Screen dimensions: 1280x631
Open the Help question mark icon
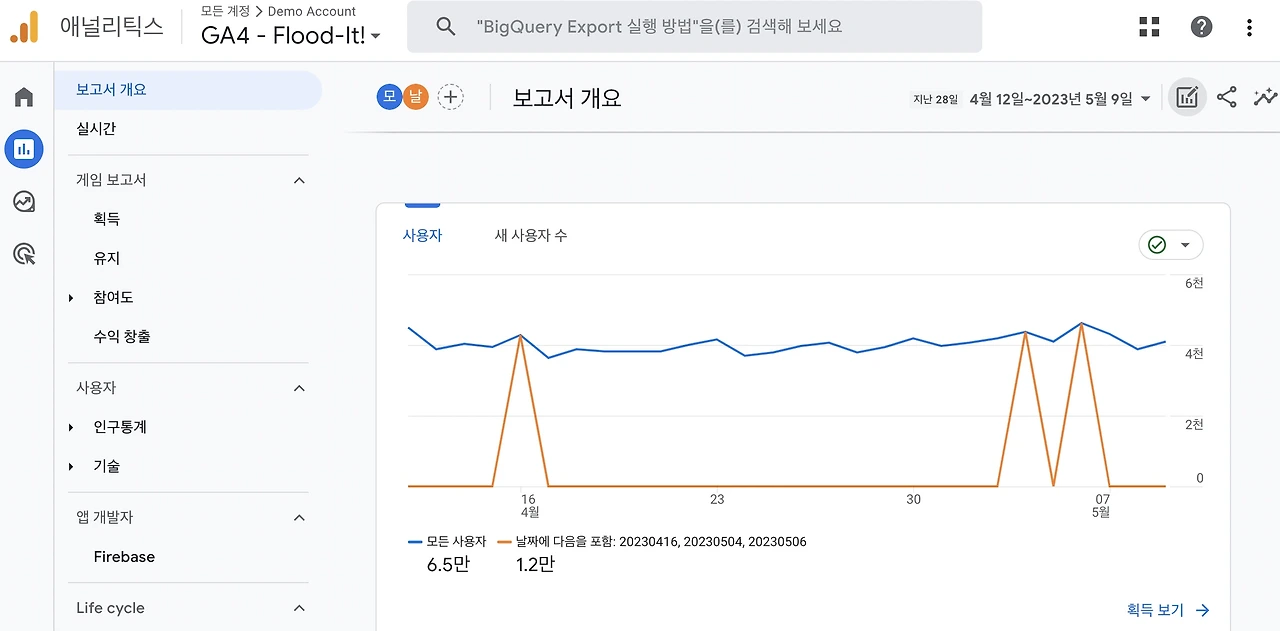[1201, 26]
